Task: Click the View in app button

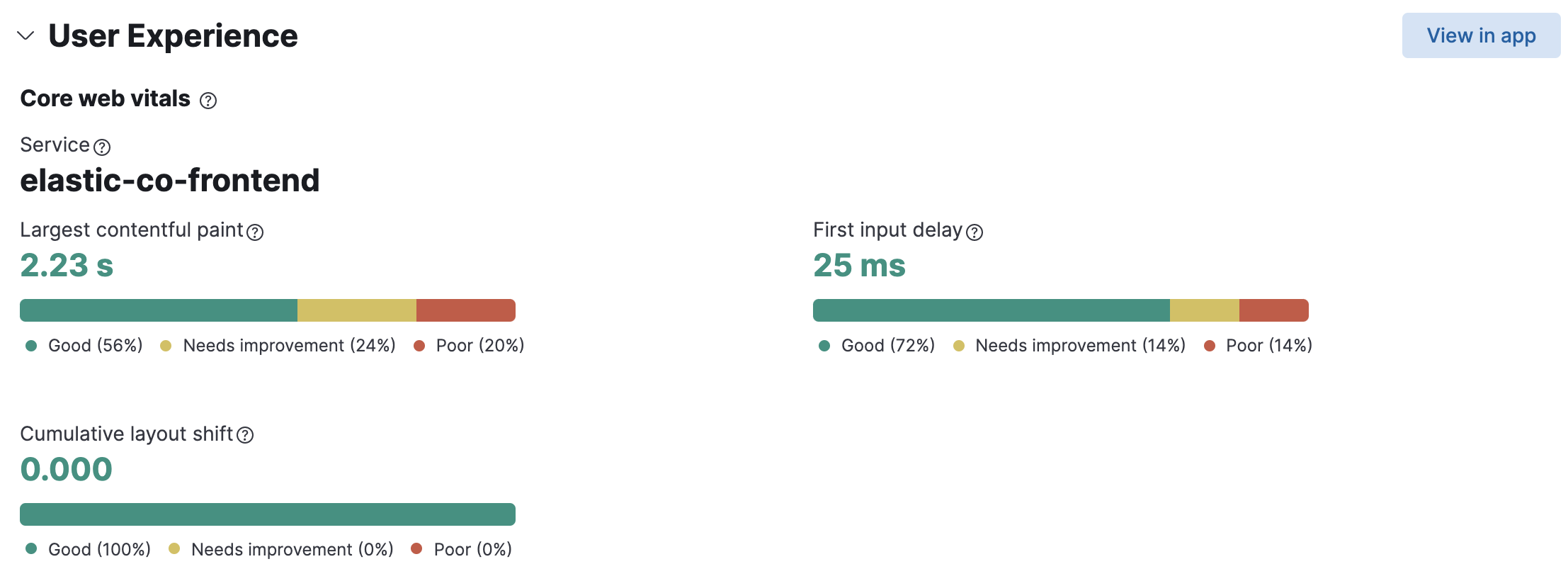Action: (1480, 35)
